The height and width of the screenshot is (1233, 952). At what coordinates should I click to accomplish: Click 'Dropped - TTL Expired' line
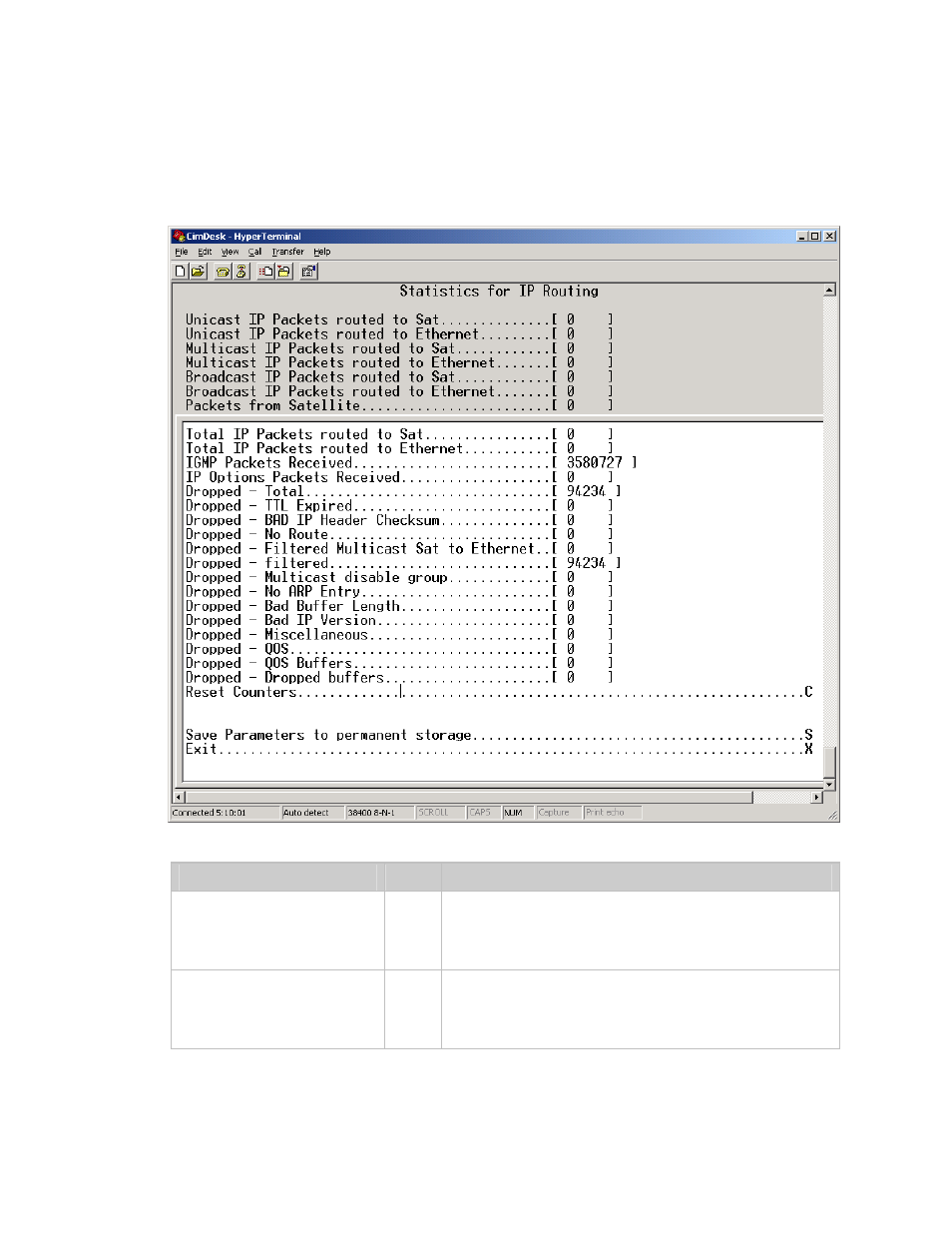point(399,505)
